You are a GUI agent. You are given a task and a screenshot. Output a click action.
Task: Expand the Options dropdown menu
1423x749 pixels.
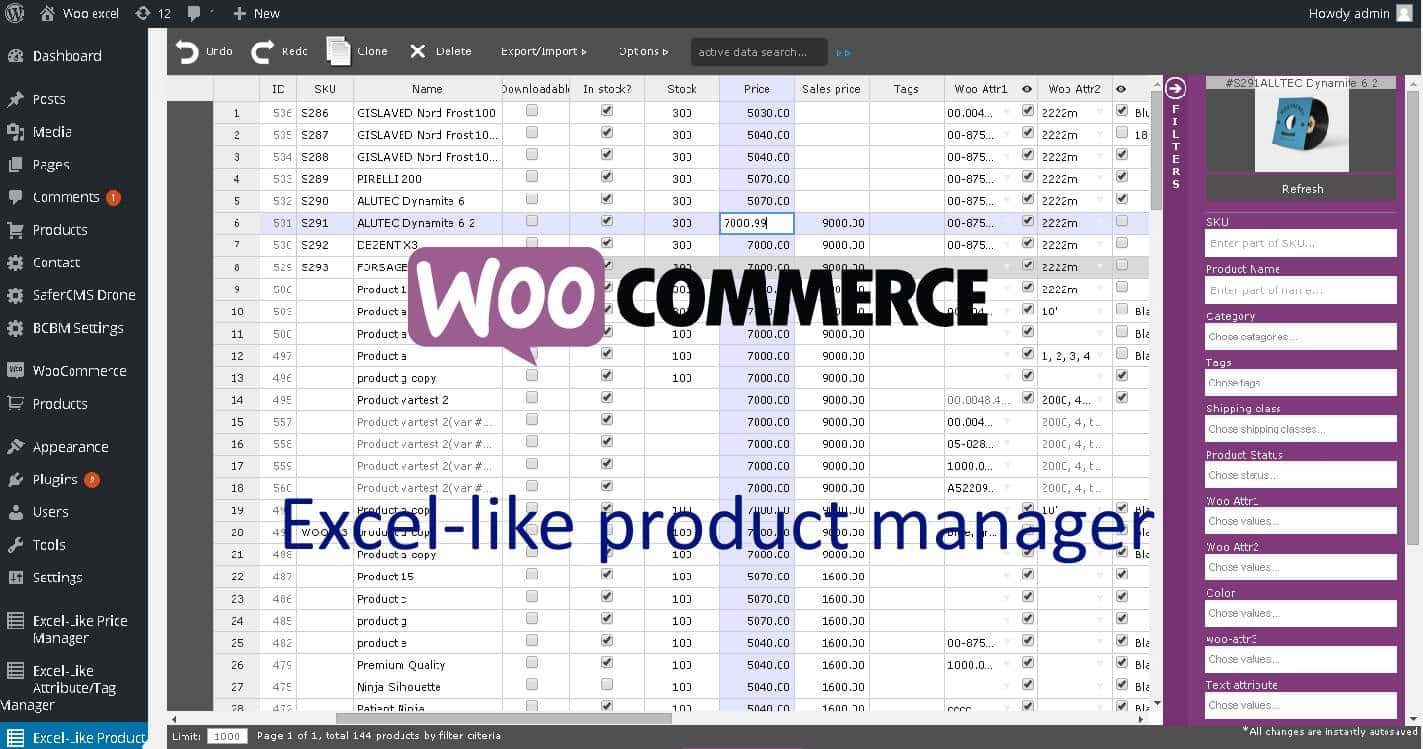pyautogui.click(x=642, y=52)
